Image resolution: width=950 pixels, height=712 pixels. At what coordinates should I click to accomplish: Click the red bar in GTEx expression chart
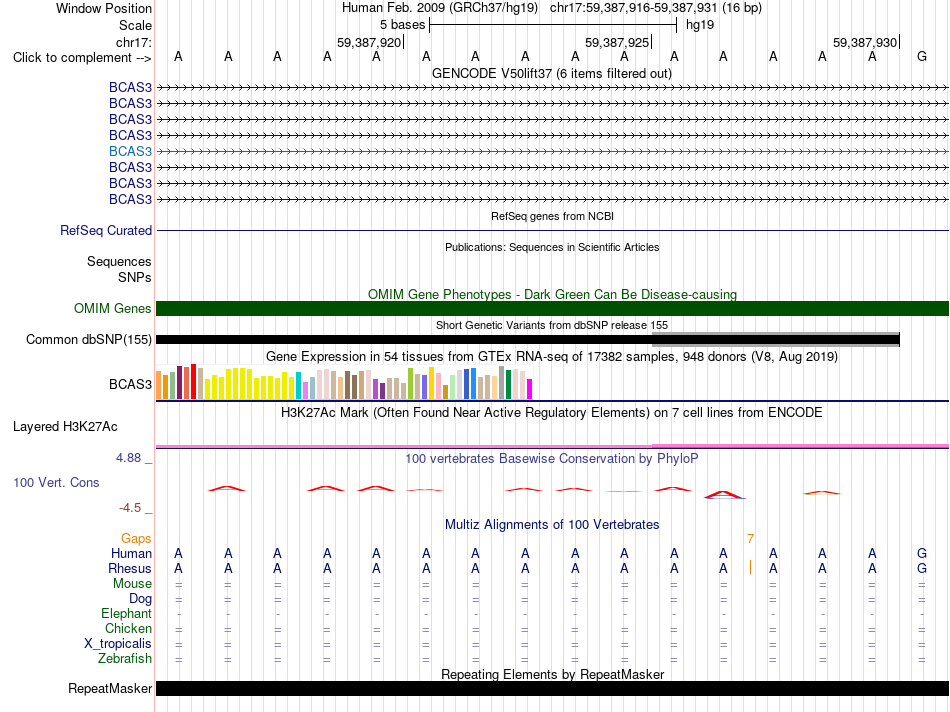193,381
